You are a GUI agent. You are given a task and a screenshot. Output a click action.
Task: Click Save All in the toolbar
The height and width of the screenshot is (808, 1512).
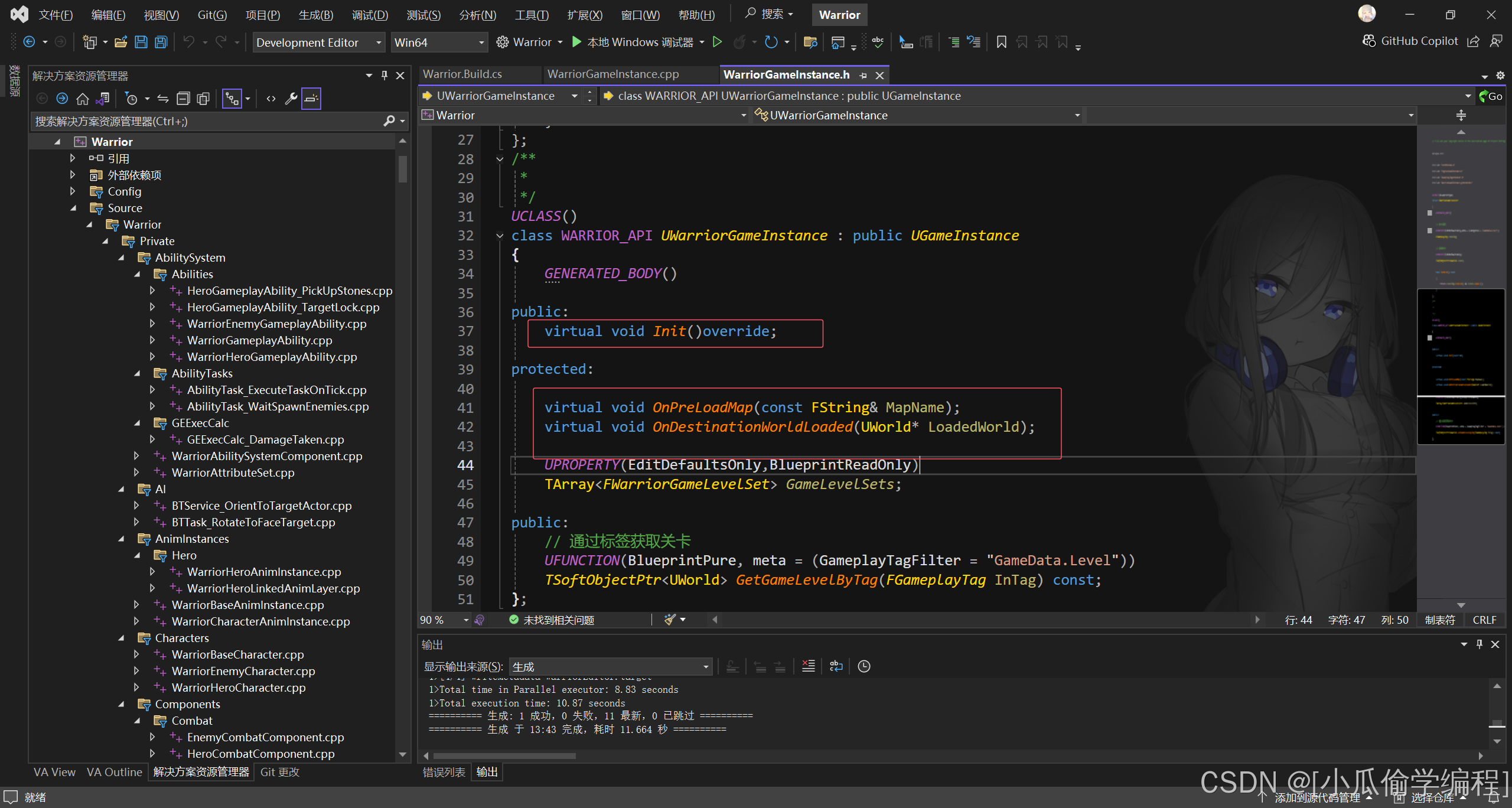pos(161,42)
